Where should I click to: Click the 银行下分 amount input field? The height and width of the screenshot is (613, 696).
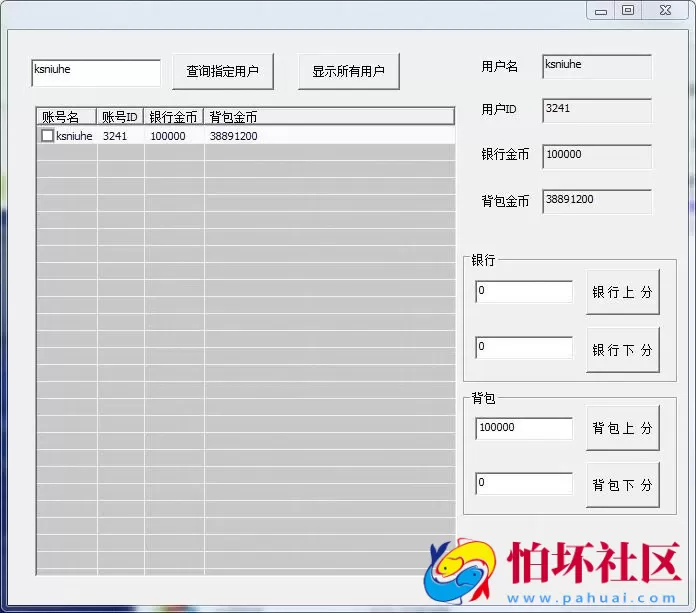(x=524, y=348)
